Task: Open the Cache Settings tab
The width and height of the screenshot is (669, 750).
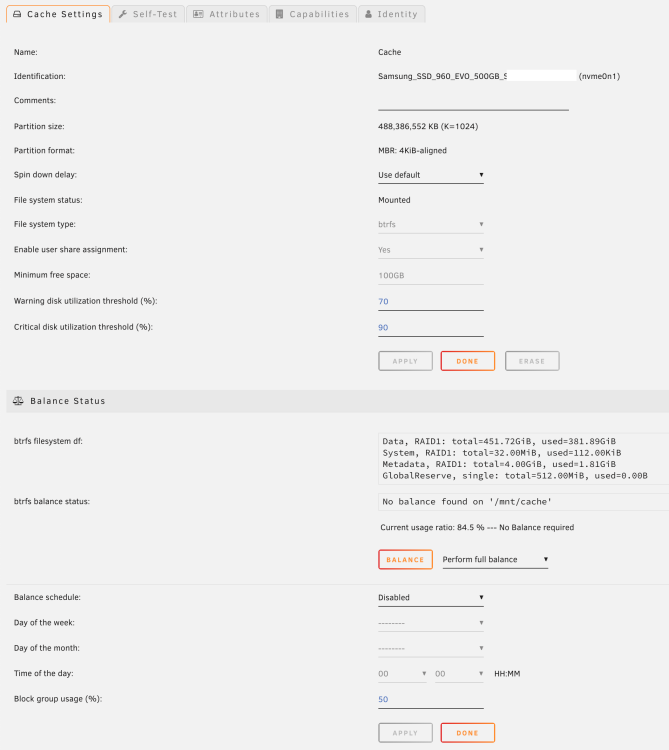Action: click(x=58, y=14)
